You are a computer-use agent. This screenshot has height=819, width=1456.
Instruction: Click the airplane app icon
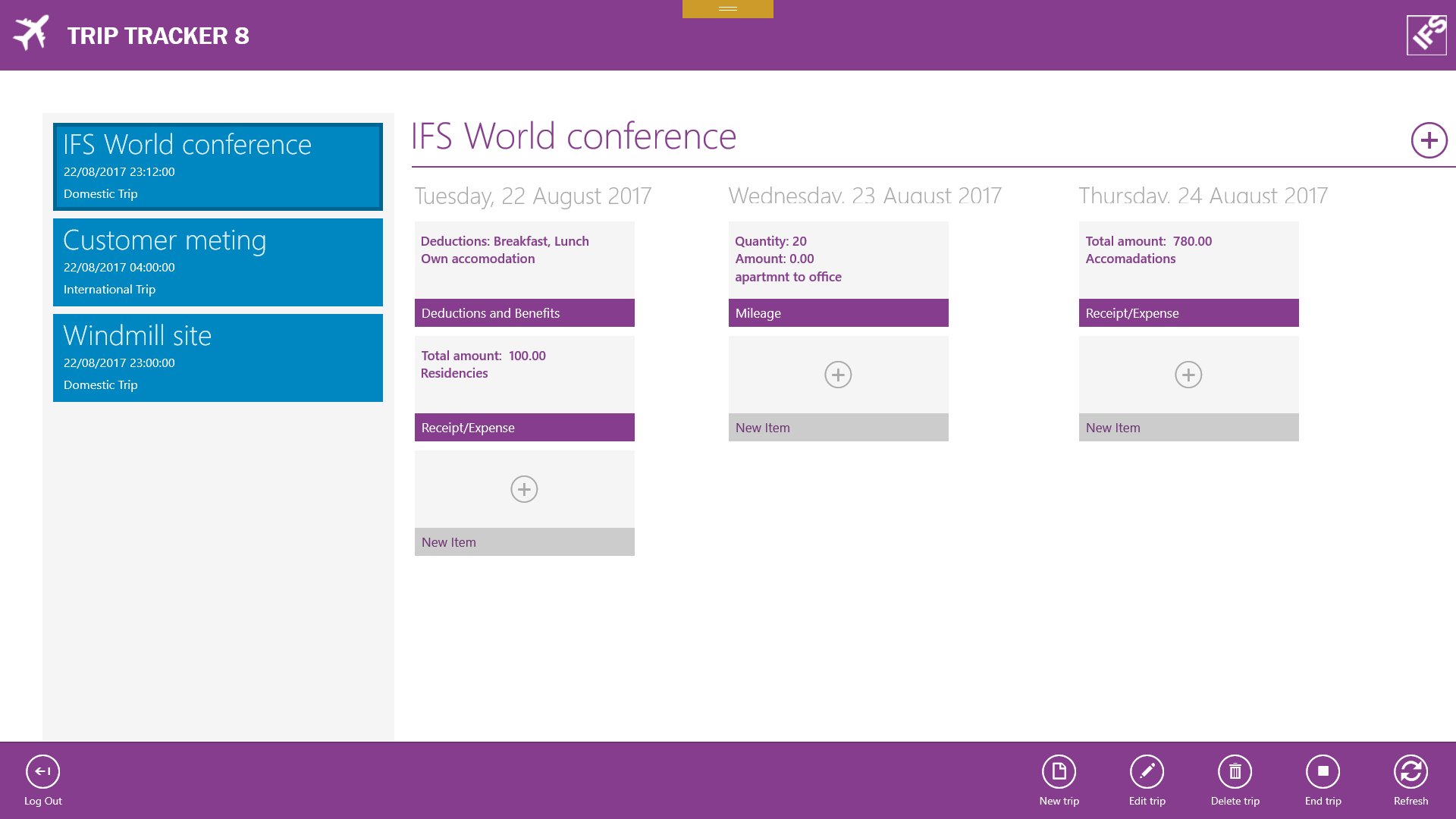[31, 34]
